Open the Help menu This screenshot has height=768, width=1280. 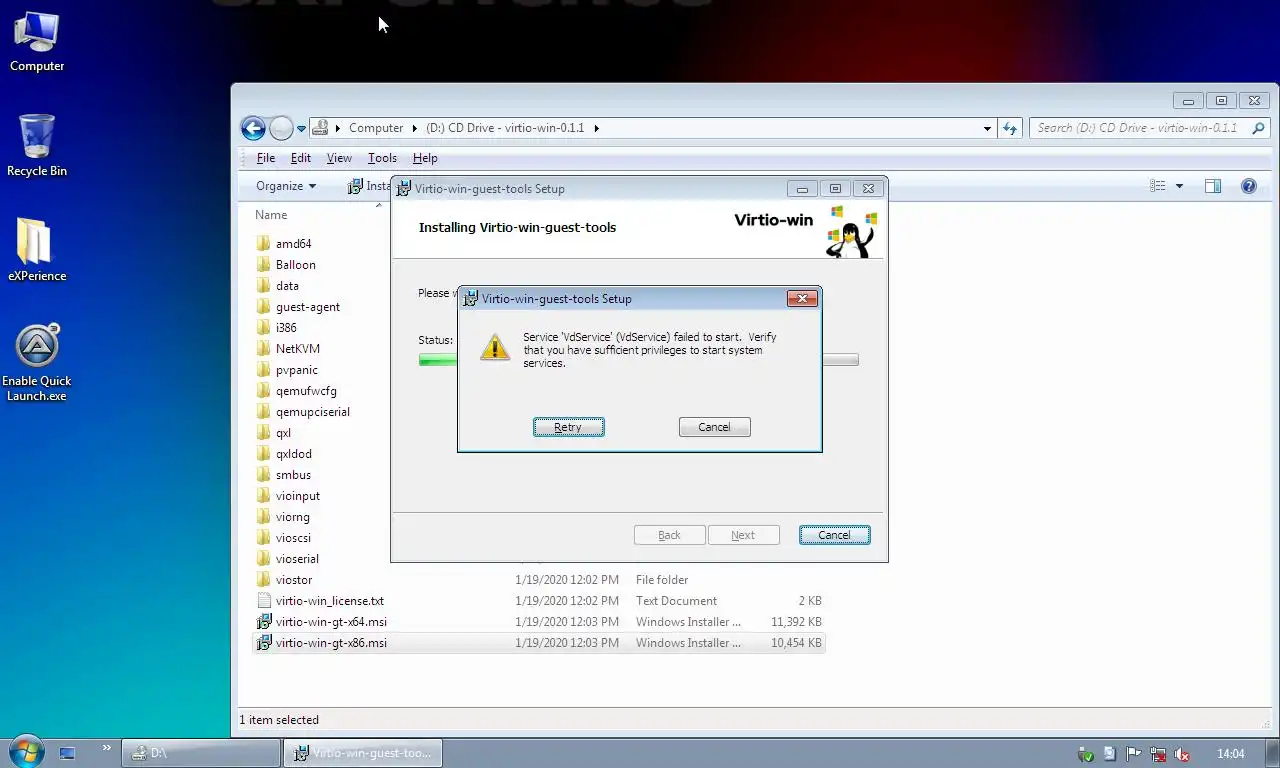tap(425, 158)
